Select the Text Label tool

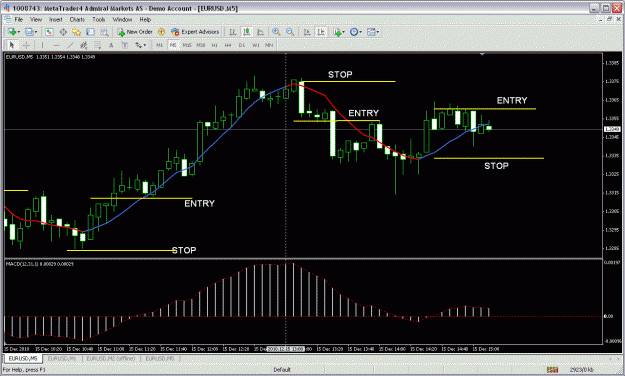point(125,45)
